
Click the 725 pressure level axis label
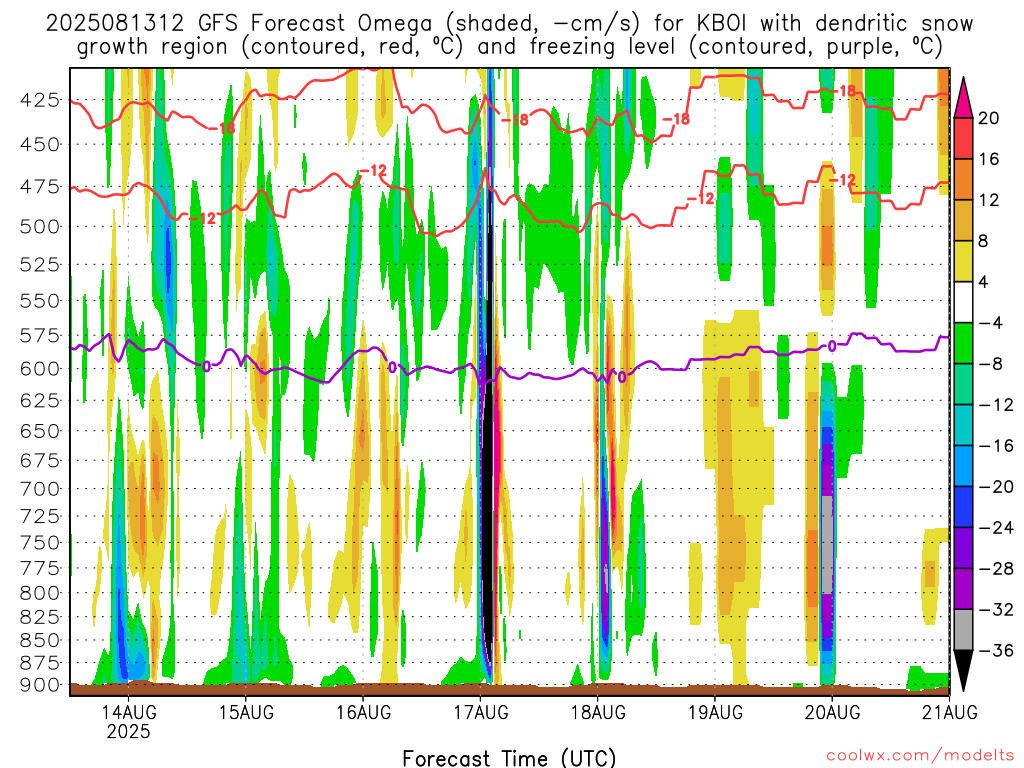pyautogui.click(x=40, y=516)
